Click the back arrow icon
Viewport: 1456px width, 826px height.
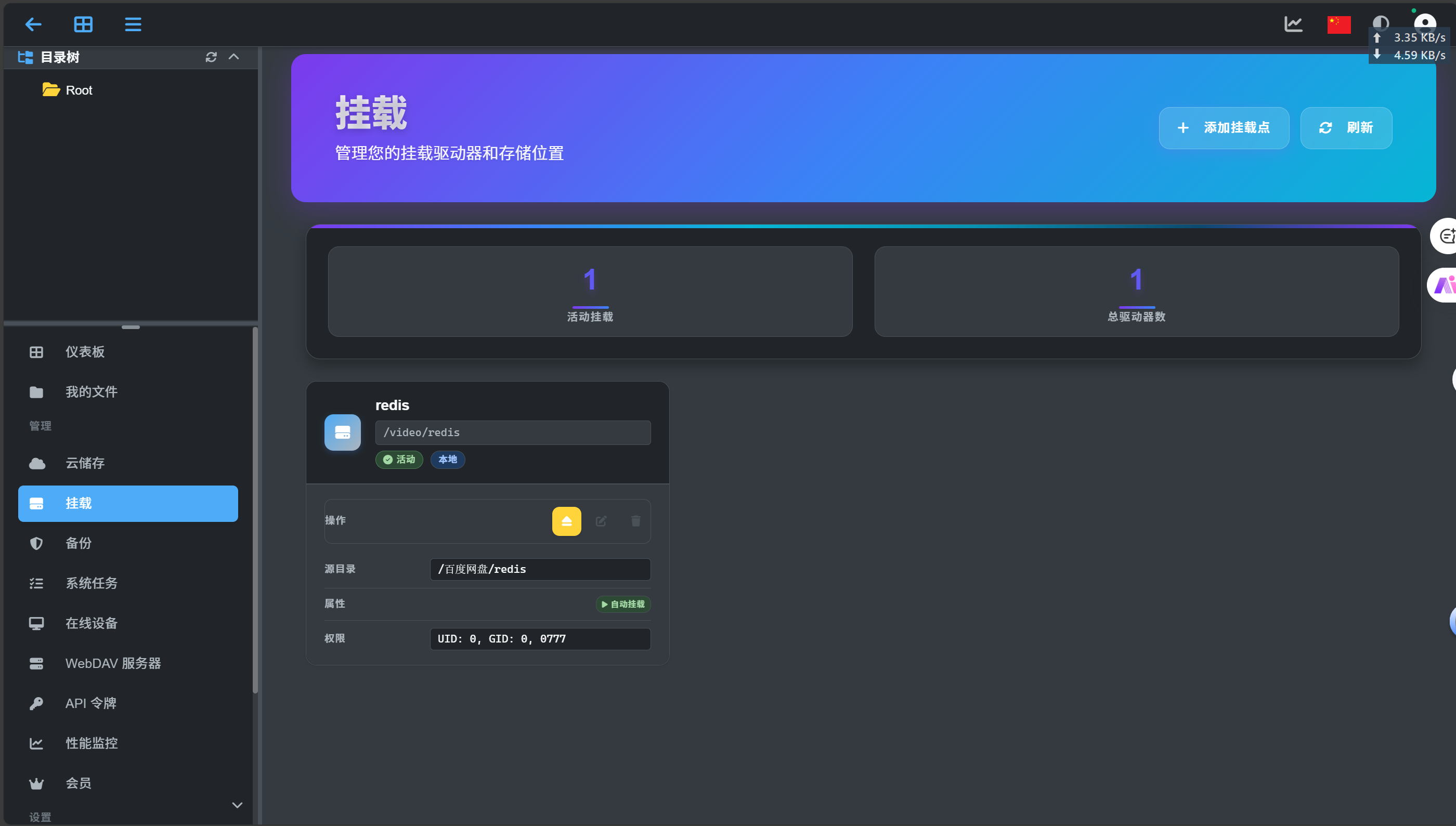pyautogui.click(x=33, y=24)
